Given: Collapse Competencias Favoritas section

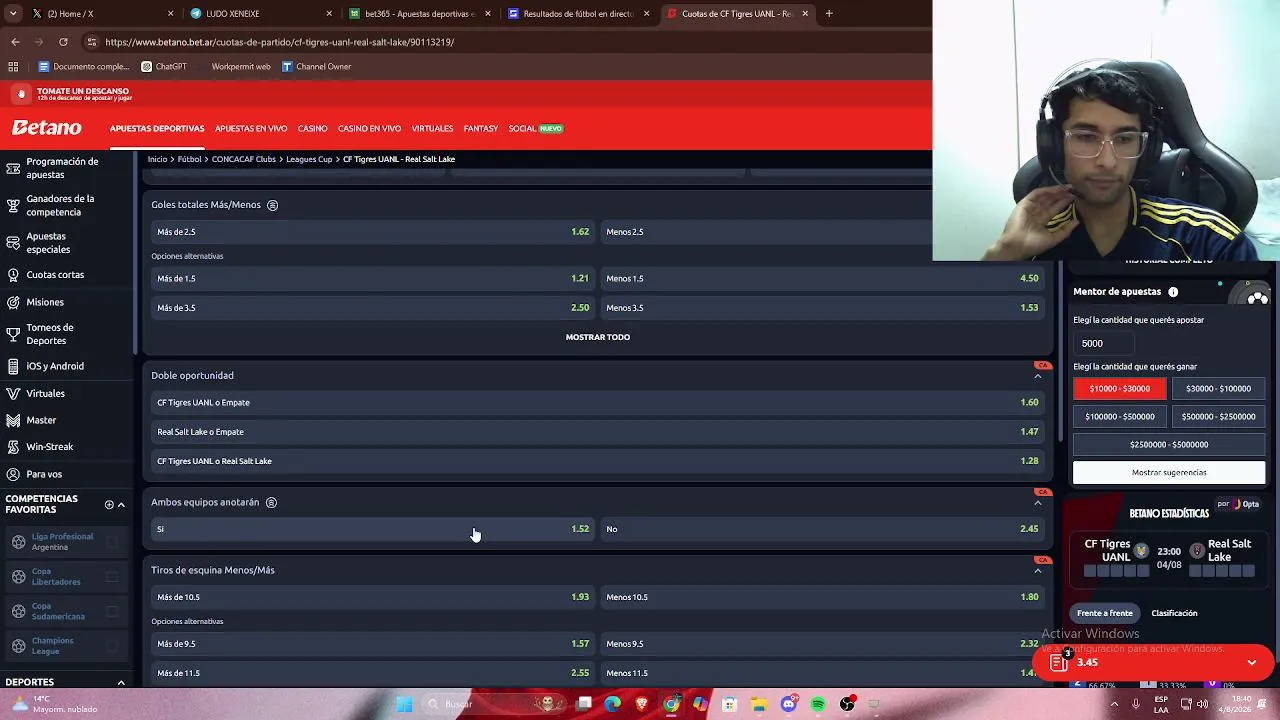Looking at the screenshot, I should click(121, 505).
